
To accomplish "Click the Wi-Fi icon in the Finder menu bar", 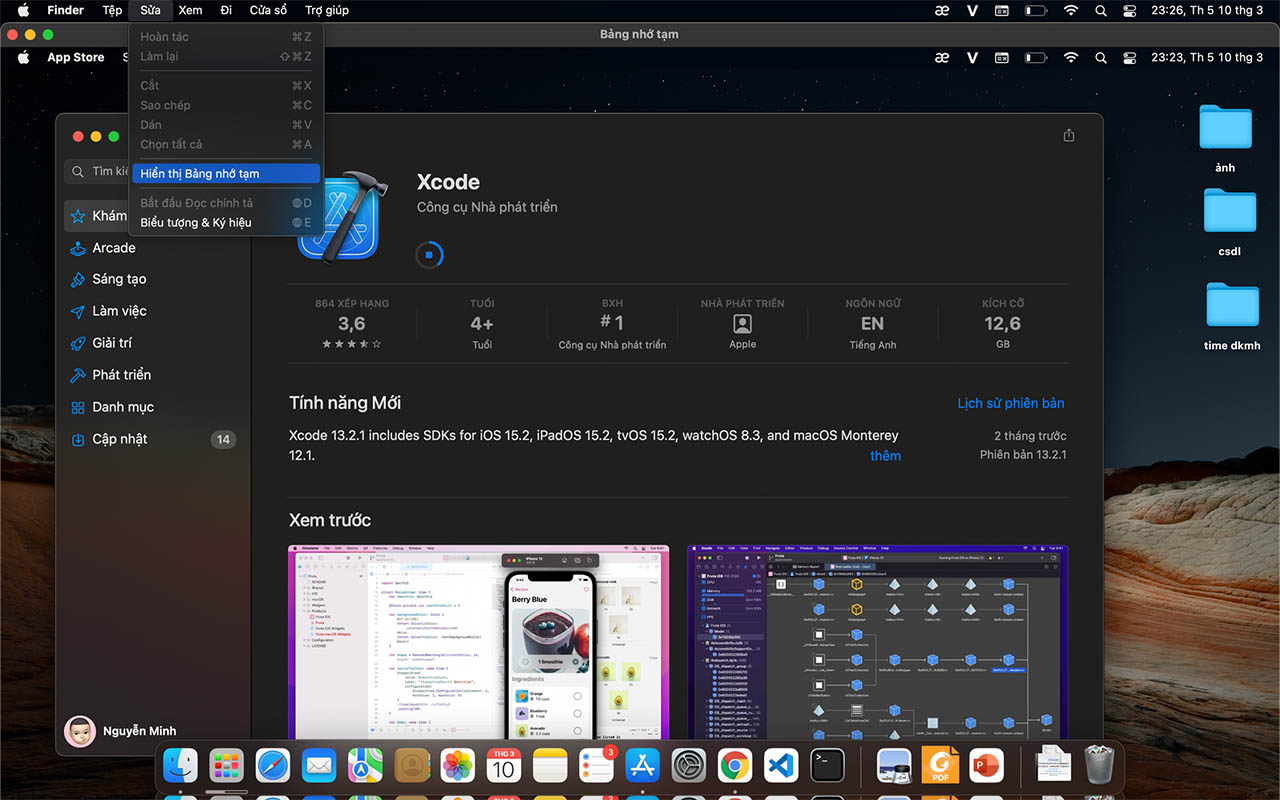I will point(1071,10).
